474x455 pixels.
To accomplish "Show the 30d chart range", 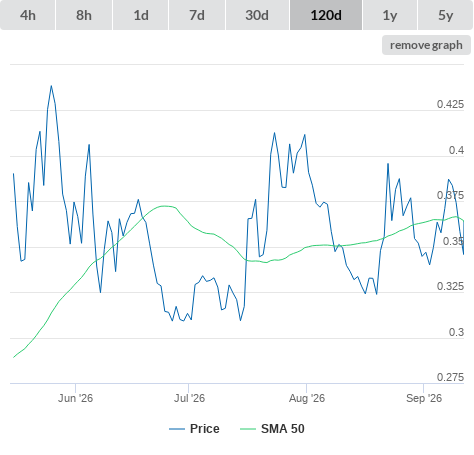I will (x=257, y=15).
